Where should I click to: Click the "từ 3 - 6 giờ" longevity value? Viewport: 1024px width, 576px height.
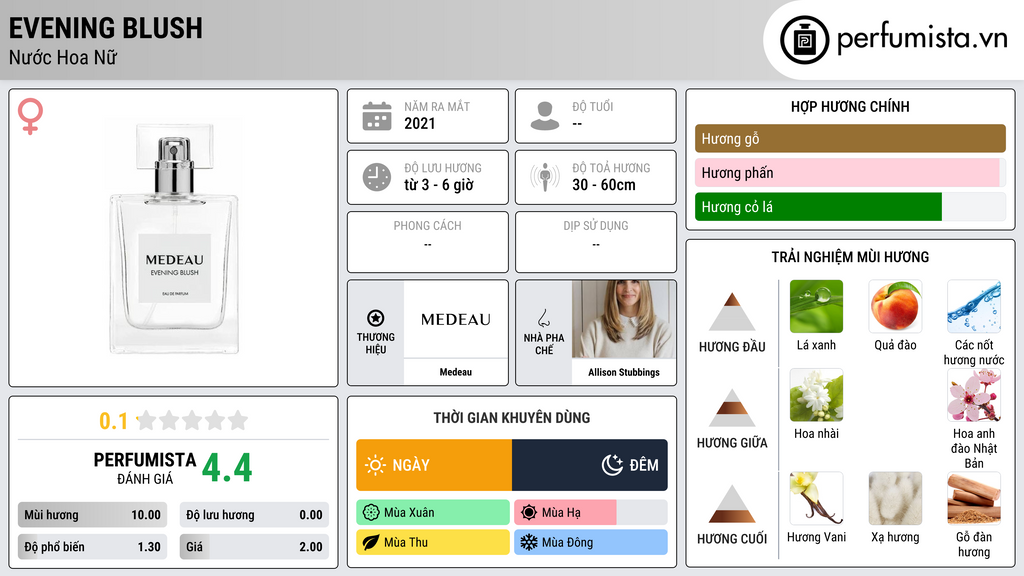pyautogui.click(x=439, y=185)
